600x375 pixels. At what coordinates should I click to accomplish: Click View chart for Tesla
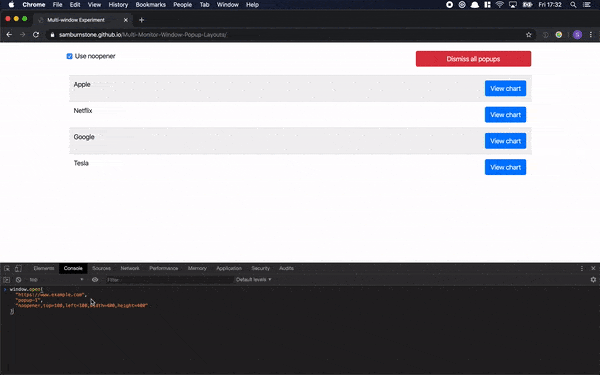coord(505,167)
